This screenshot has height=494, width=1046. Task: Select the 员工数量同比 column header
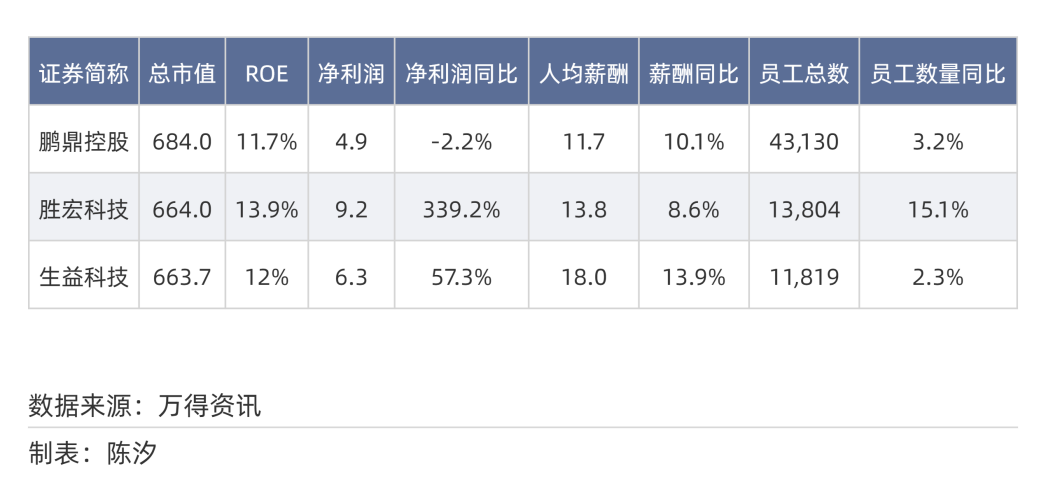[937, 73]
